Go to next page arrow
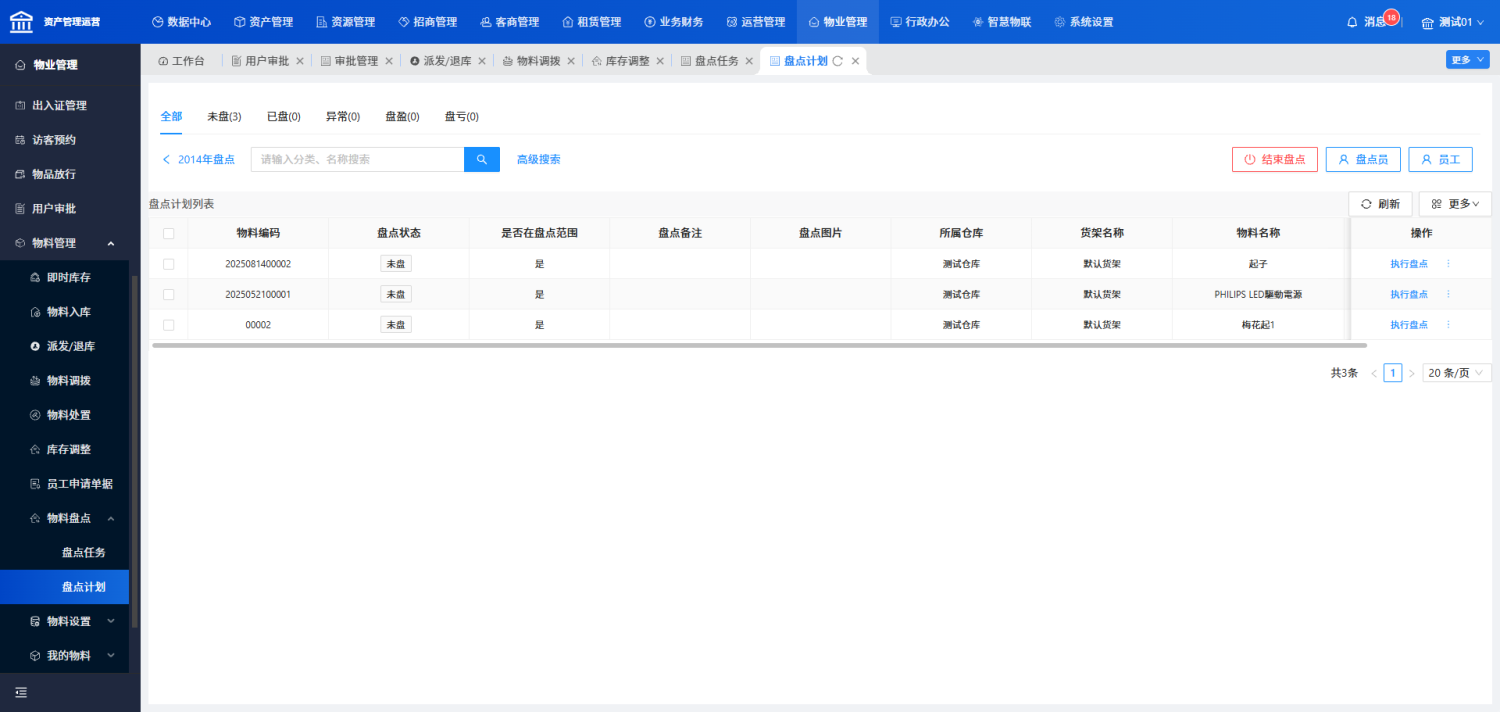1500x712 pixels. [x=1411, y=373]
